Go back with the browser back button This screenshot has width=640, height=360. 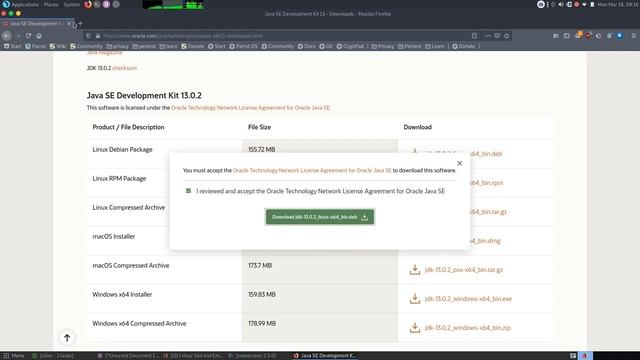7,36
